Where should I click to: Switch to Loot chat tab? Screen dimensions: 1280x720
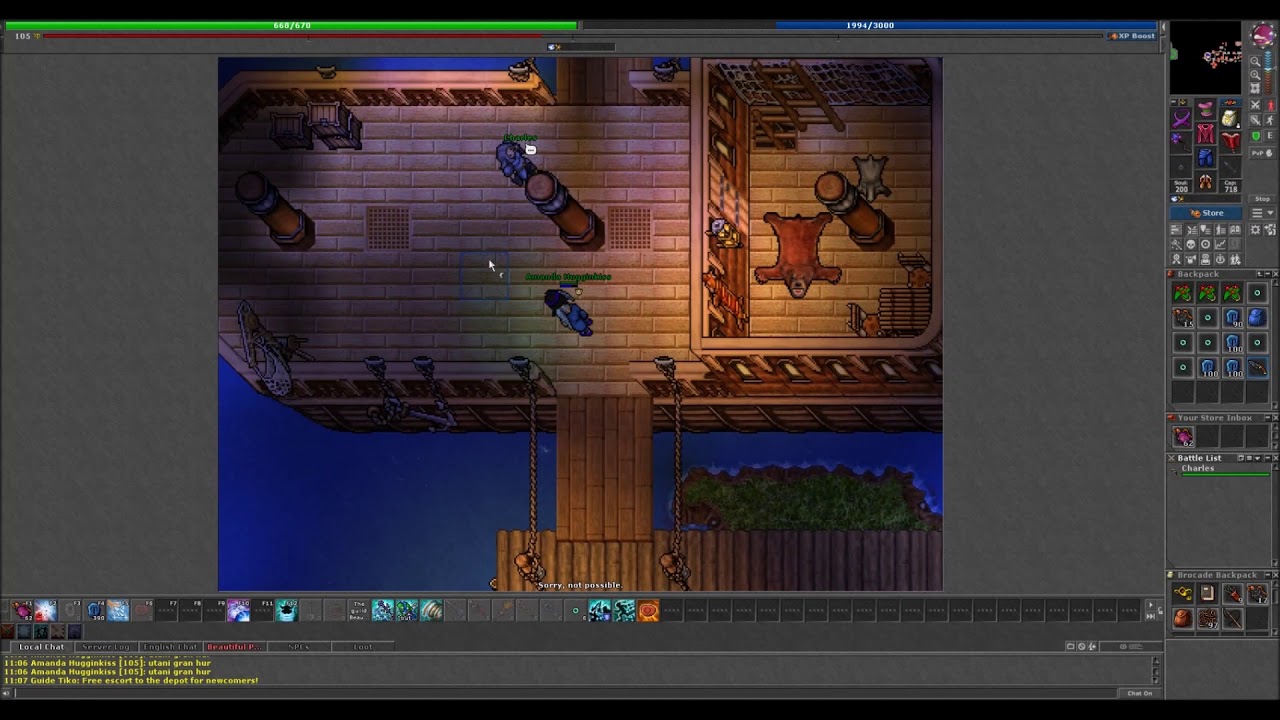click(x=362, y=647)
